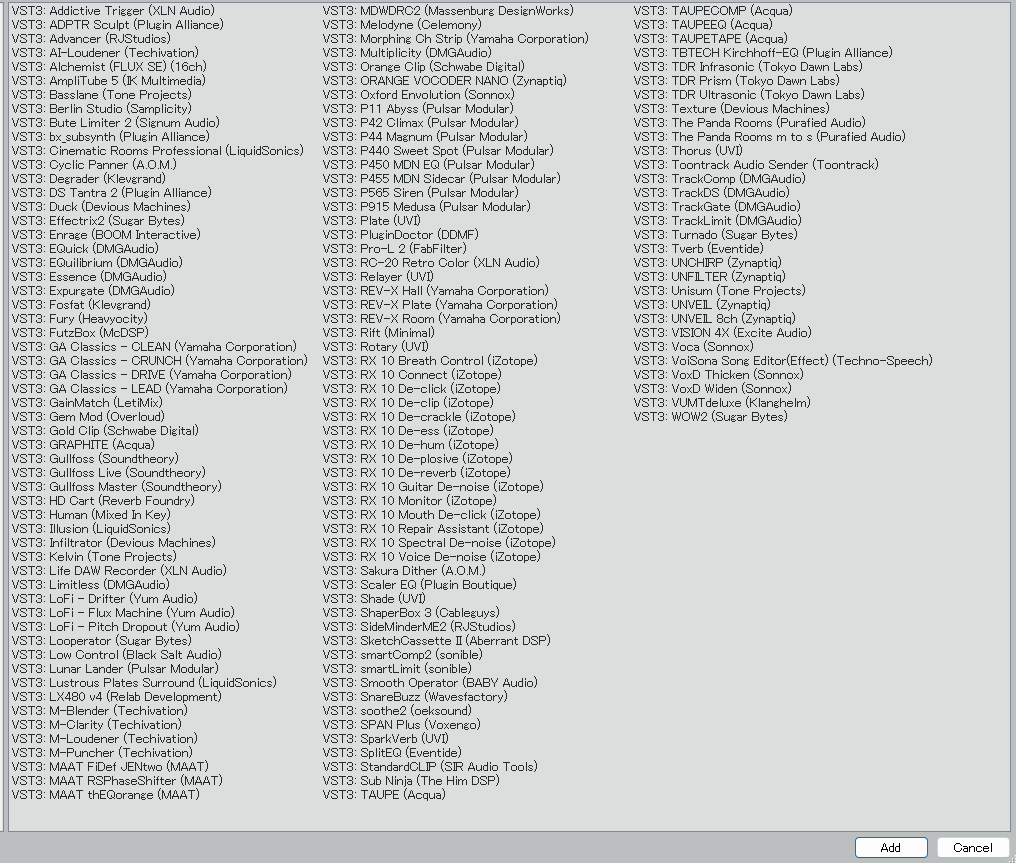1016x863 pixels.
Task: Choose VST3: UNVEIL 8ch (Zynaptiq)
Action: click(x=715, y=318)
